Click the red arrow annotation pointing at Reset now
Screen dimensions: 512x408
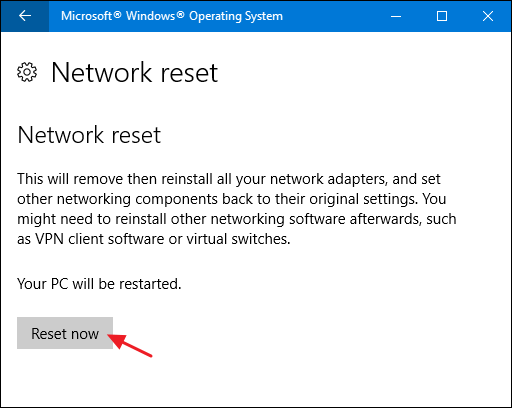point(130,346)
